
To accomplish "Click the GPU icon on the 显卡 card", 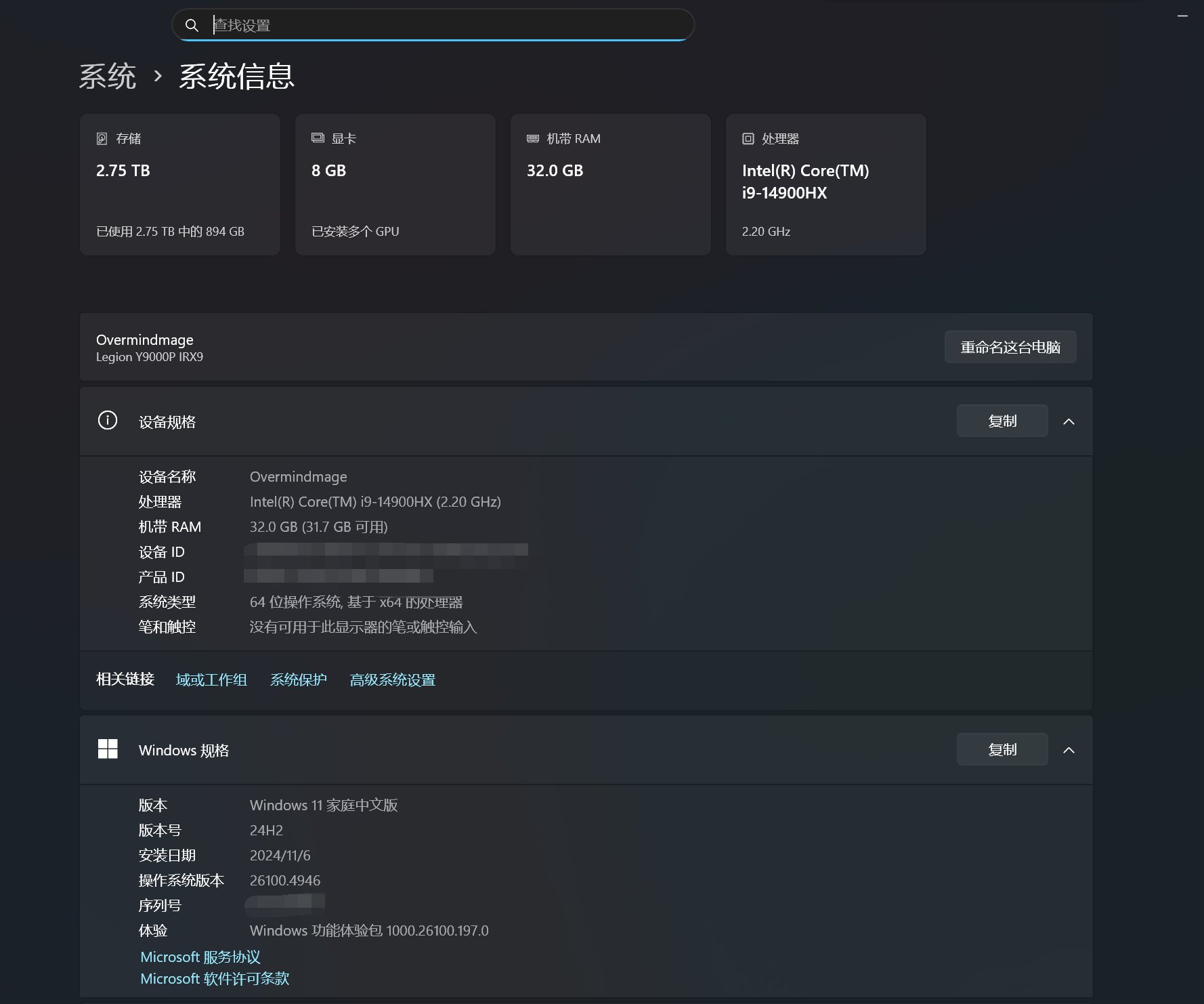I will (x=317, y=138).
